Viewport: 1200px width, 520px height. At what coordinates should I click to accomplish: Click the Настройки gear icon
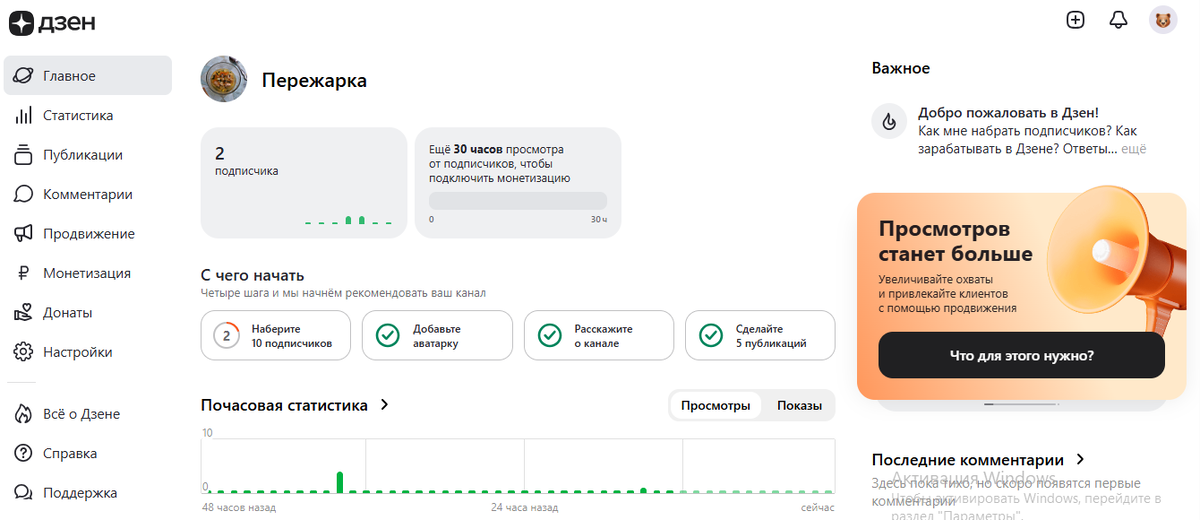(x=24, y=352)
